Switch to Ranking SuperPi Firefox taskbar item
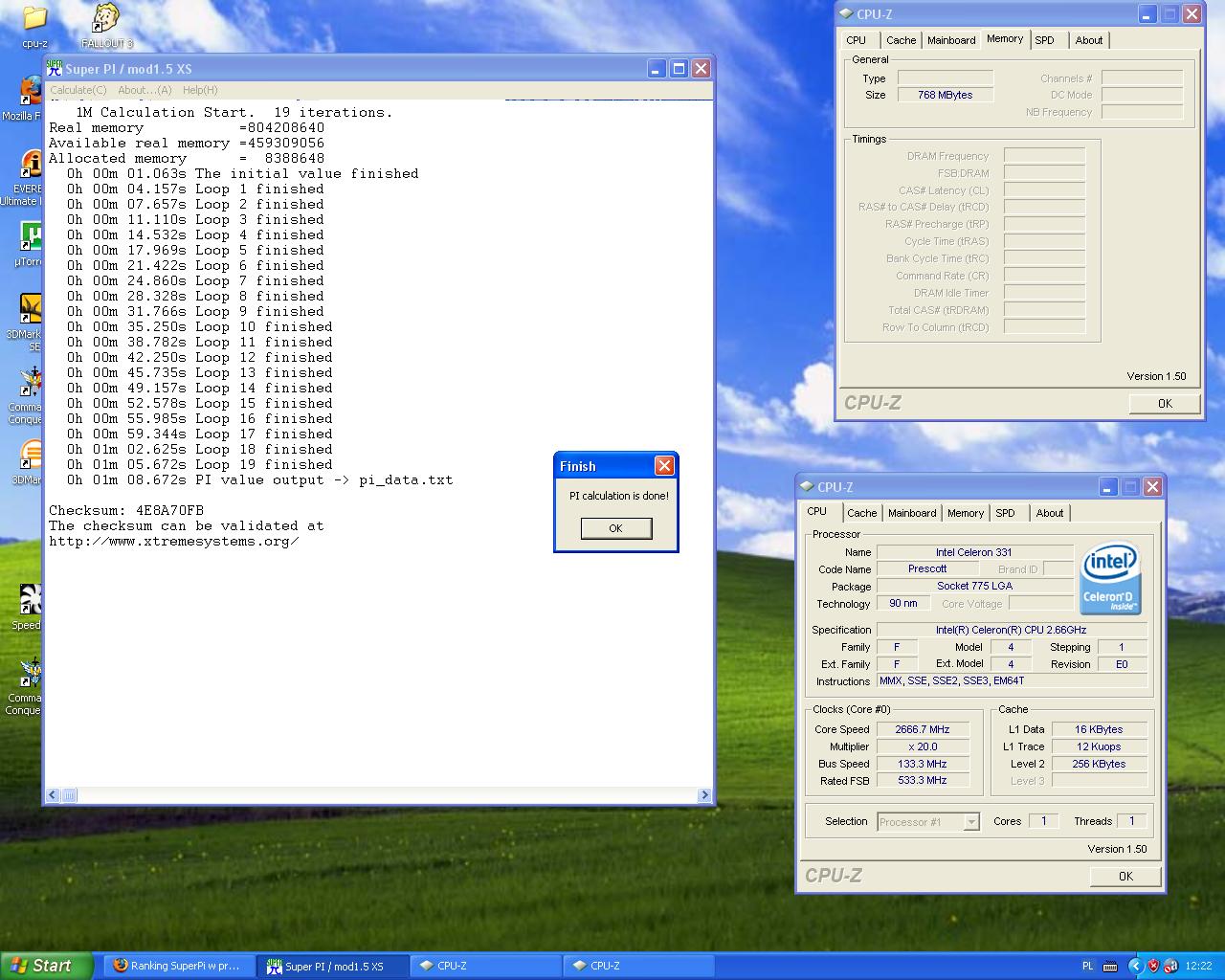 click(178, 966)
